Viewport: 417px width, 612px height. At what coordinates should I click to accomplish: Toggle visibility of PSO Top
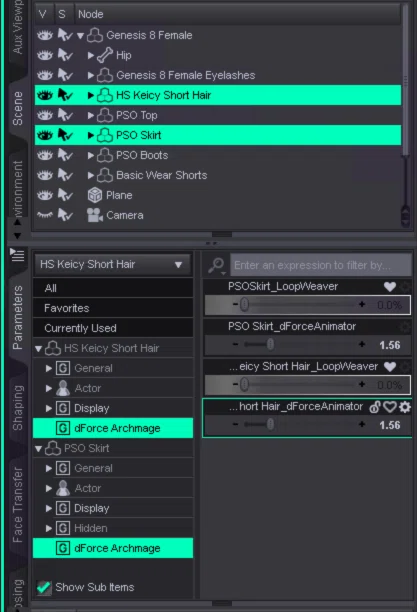coord(45,116)
